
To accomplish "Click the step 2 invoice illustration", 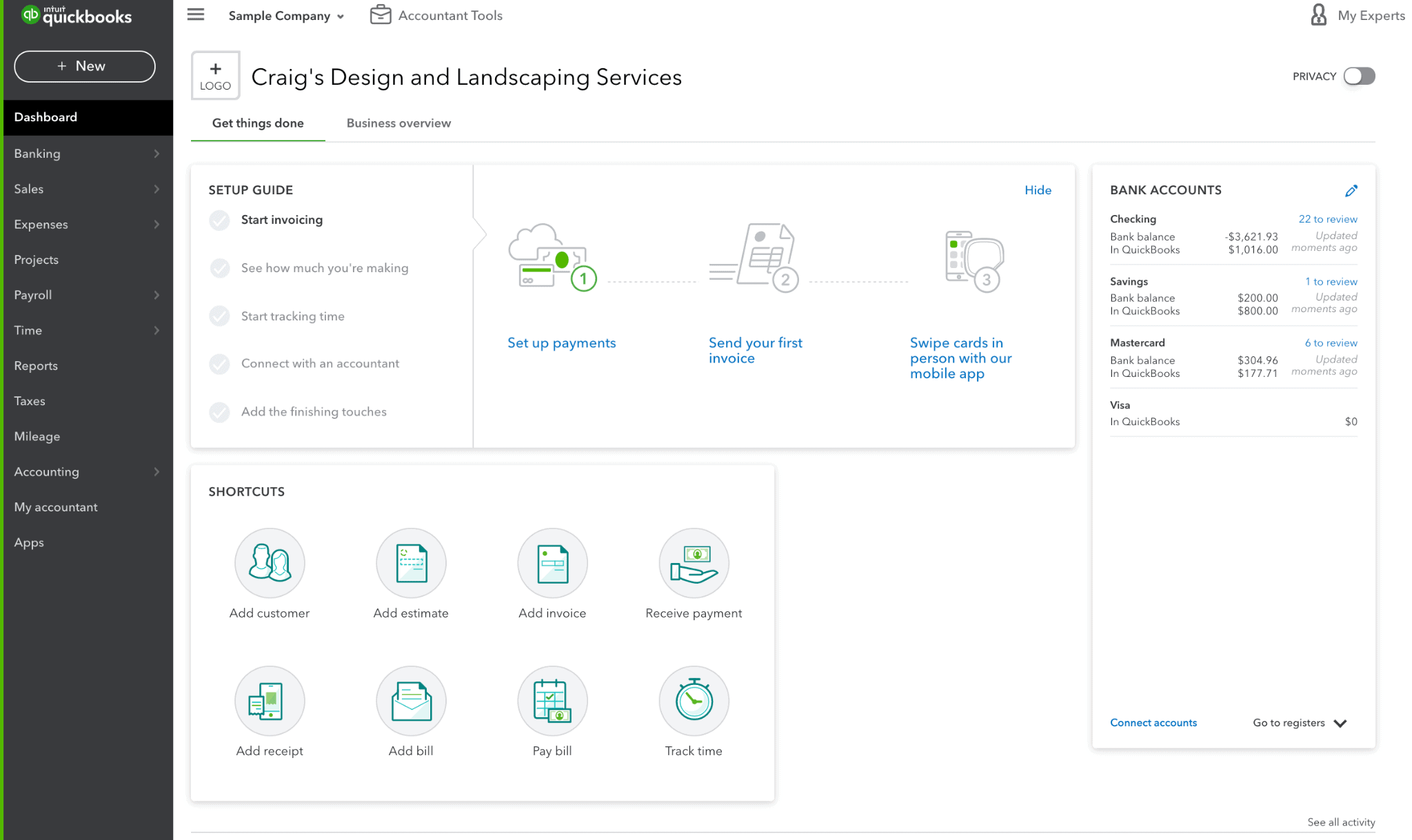I will coord(754,258).
